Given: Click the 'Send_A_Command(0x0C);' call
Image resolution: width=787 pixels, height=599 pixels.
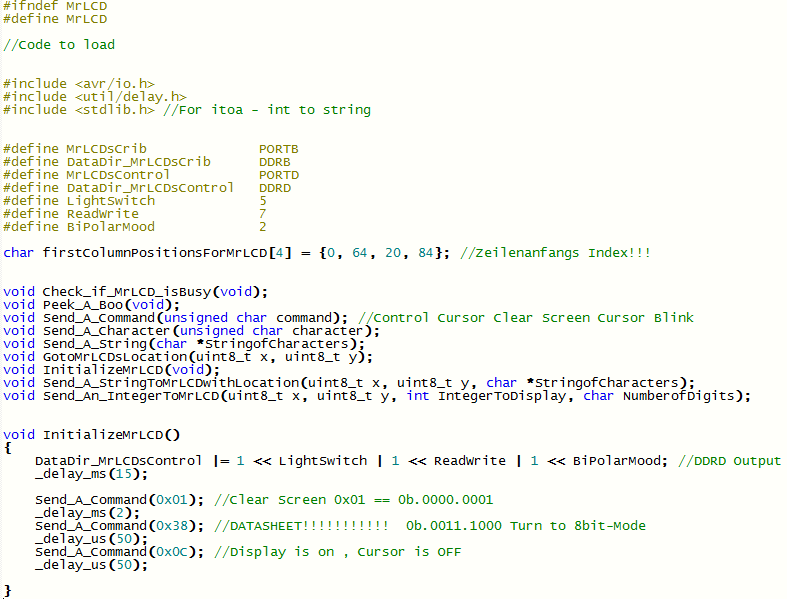Looking at the screenshot, I should (x=119, y=552).
